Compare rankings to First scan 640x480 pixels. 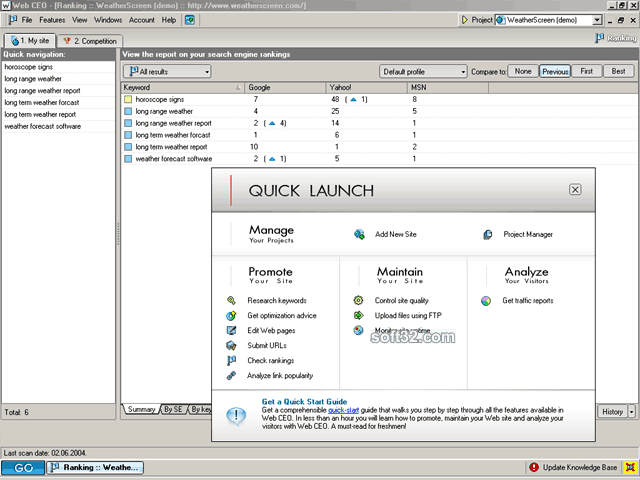tap(587, 71)
